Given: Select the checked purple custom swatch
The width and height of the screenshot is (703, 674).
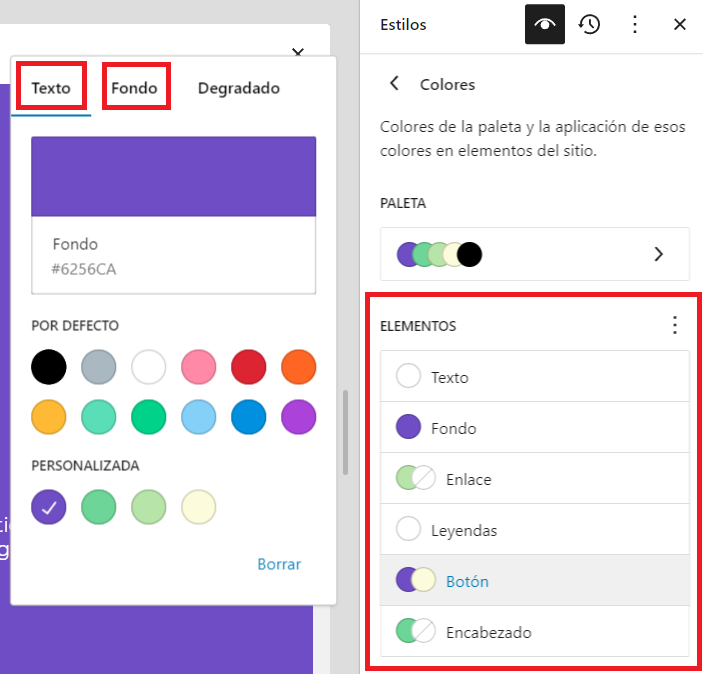Looking at the screenshot, I should click(49, 507).
